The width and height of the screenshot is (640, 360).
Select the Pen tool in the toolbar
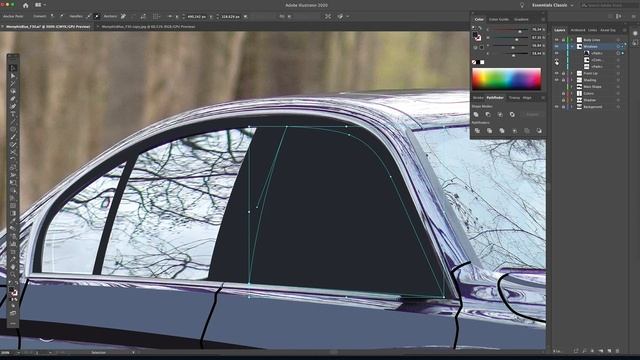coord(13,99)
